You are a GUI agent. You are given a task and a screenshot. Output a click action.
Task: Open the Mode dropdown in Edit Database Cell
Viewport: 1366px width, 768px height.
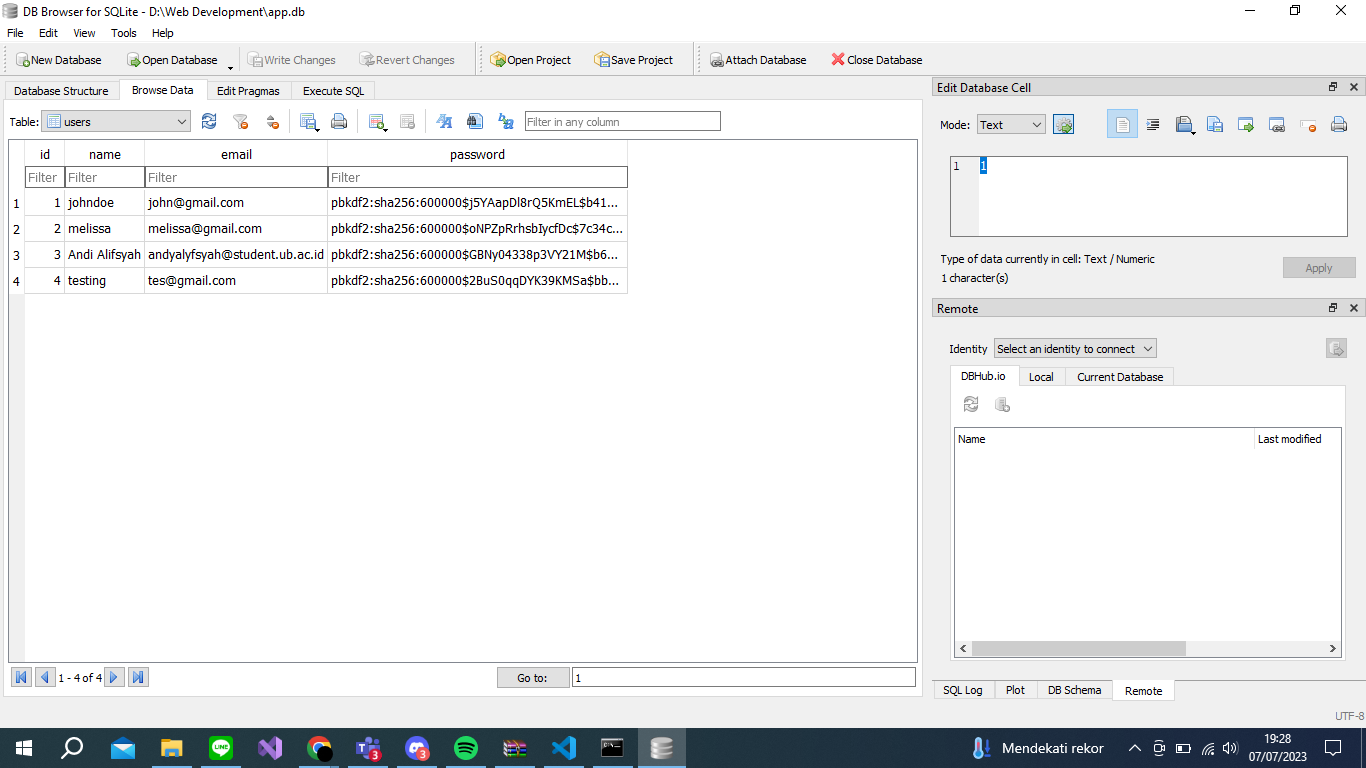(1010, 124)
